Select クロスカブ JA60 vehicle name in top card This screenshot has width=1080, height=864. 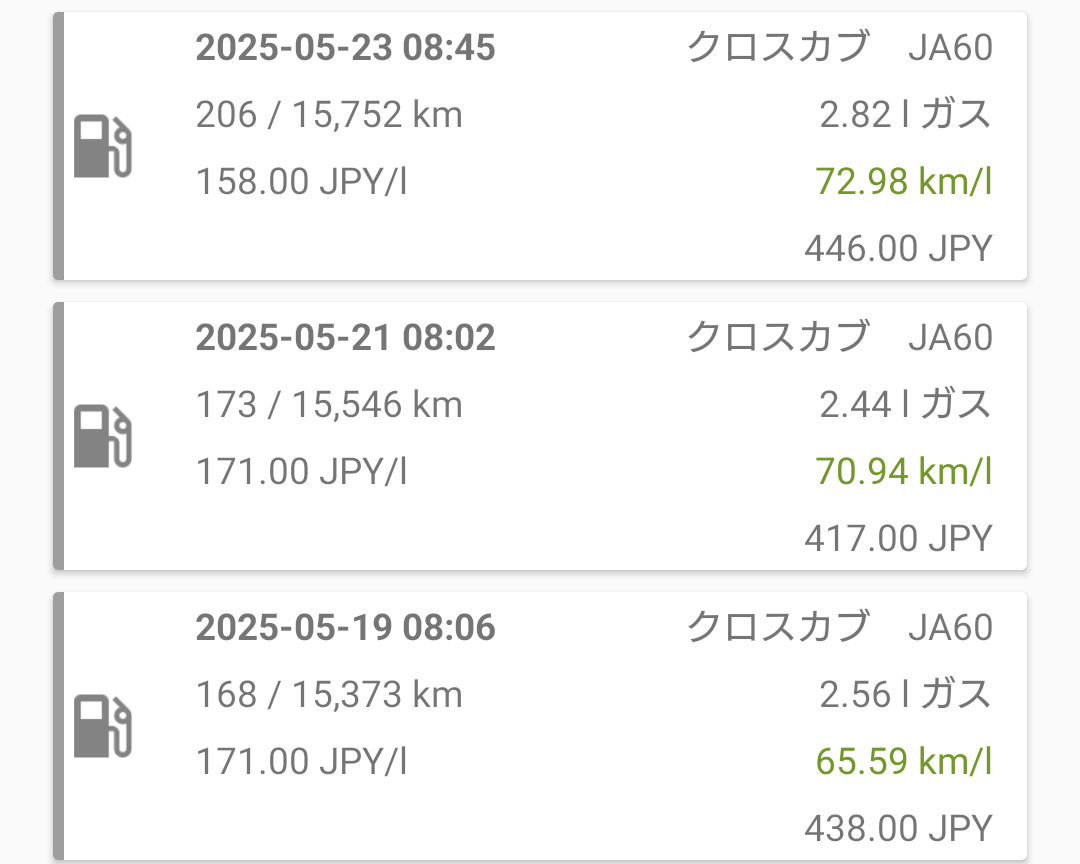pos(839,48)
